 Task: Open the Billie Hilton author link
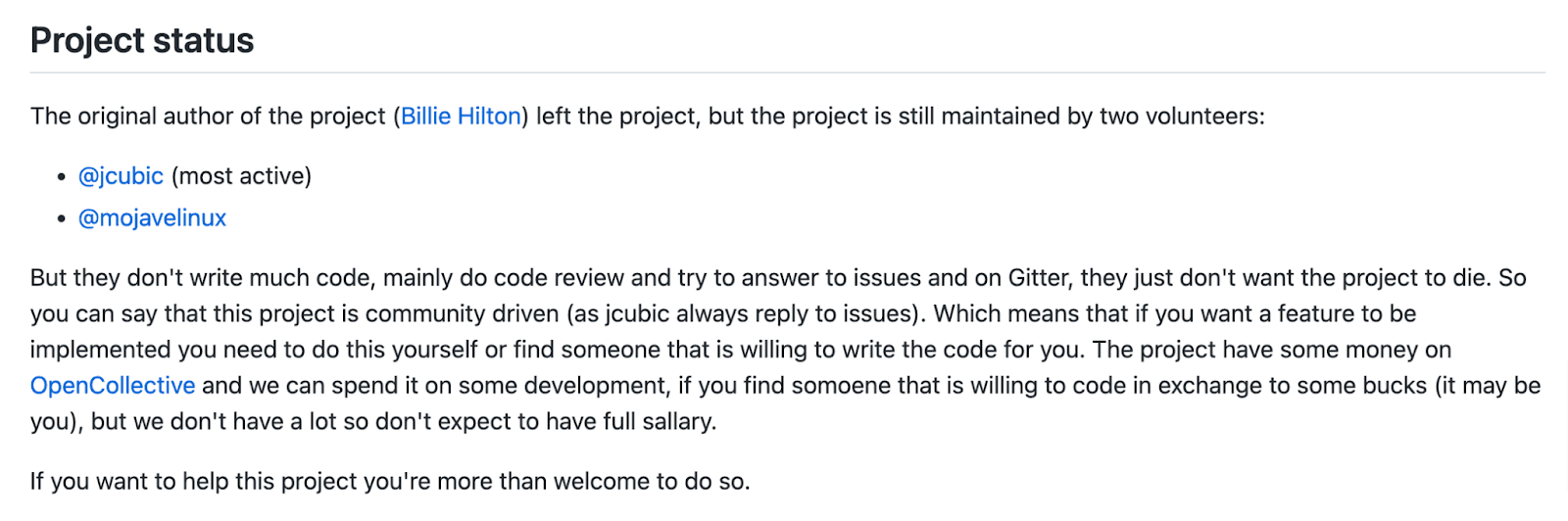pos(461,117)
